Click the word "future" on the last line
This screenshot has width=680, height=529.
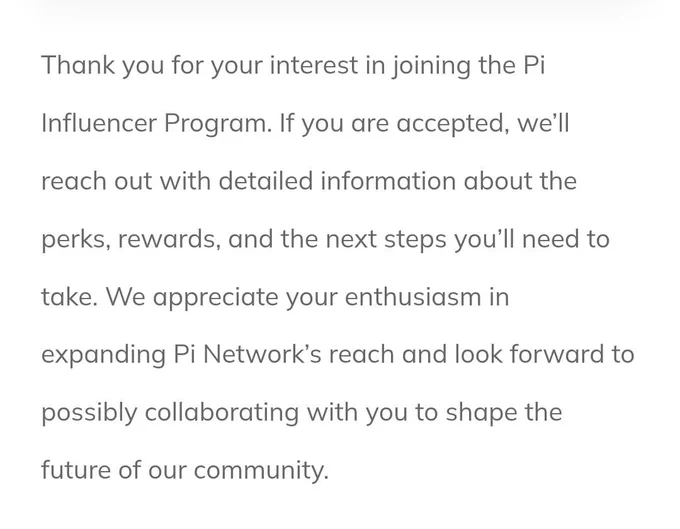(x=76, y=470)
